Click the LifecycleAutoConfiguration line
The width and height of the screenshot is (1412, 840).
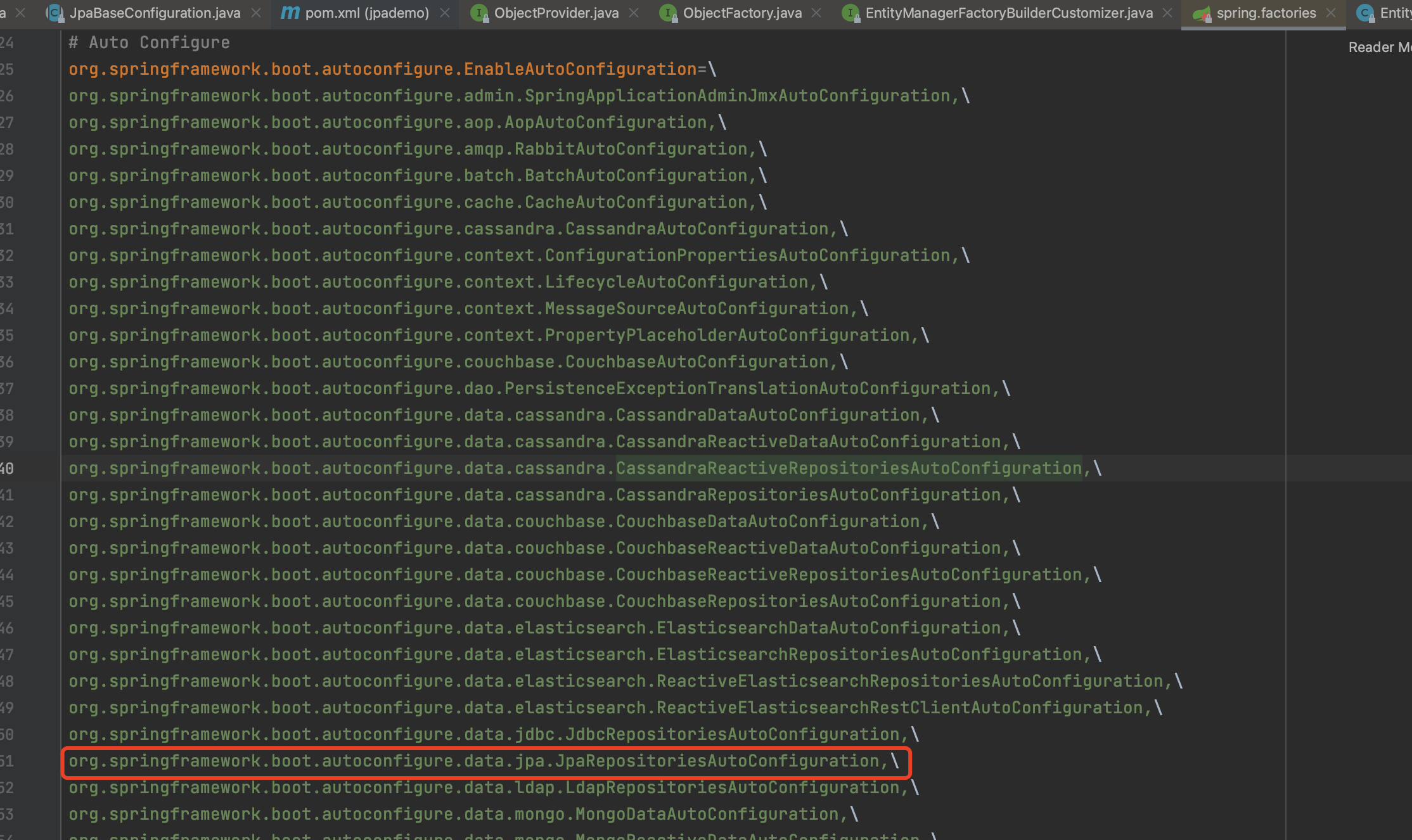point(448,282)
